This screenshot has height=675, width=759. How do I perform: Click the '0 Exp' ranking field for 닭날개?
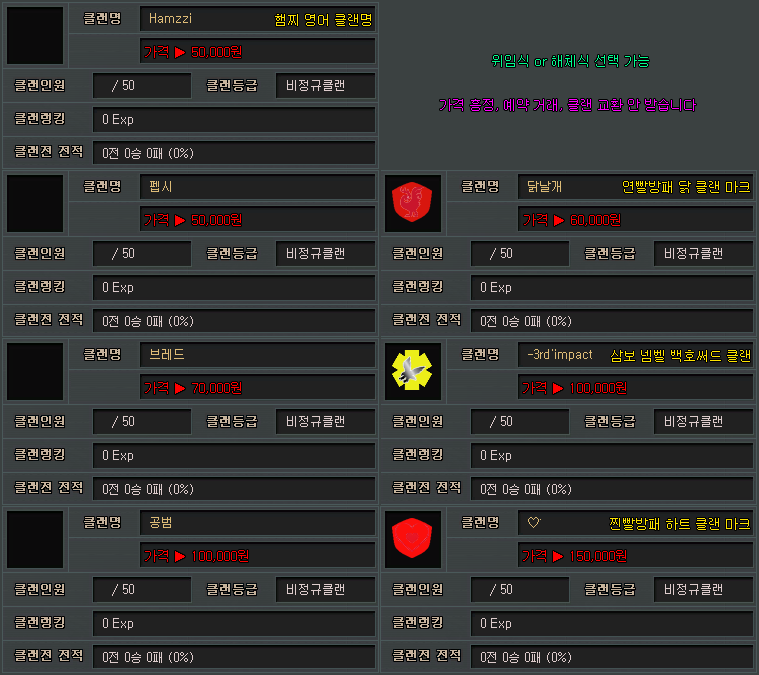[x=611, y=287]
